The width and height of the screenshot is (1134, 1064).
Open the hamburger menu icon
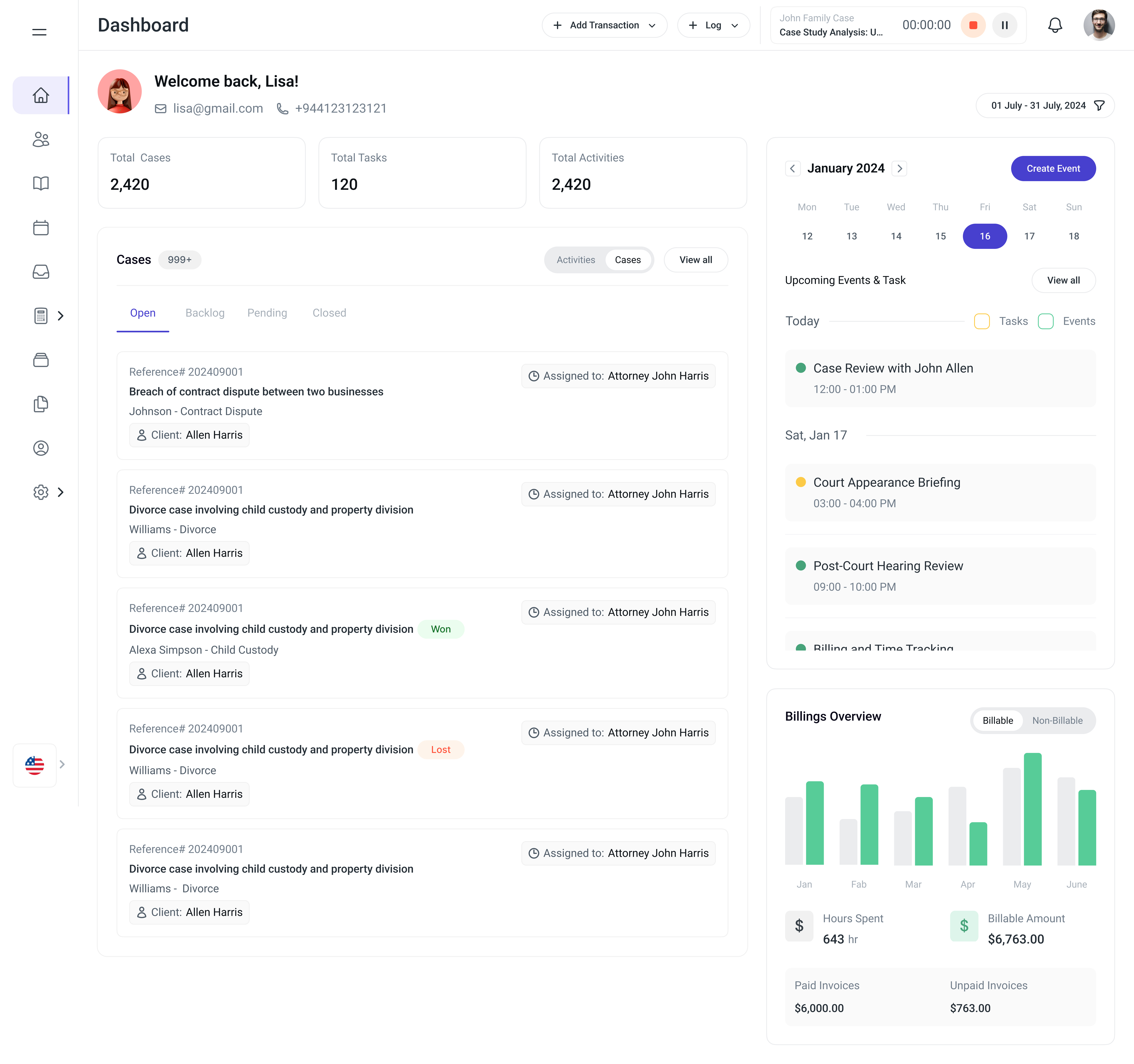[39, 32]
